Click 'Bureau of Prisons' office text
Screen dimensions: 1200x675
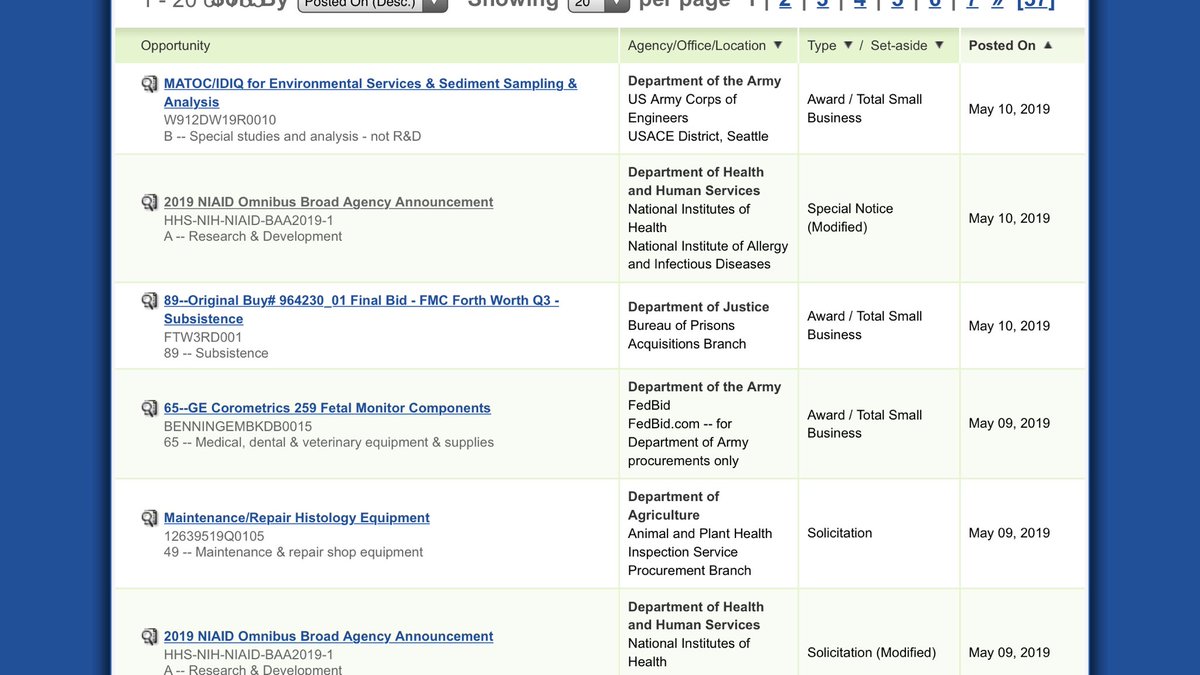click(681, 326)
